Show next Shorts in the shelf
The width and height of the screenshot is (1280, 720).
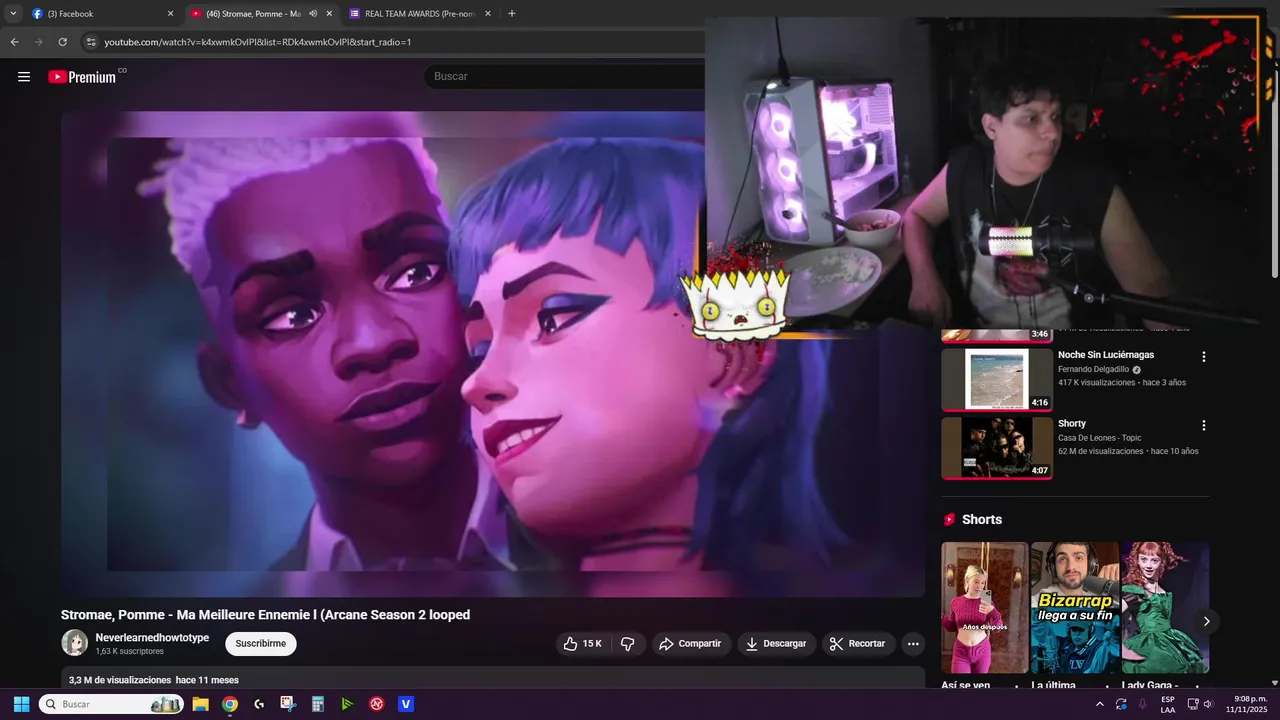tap(1206, 621)
